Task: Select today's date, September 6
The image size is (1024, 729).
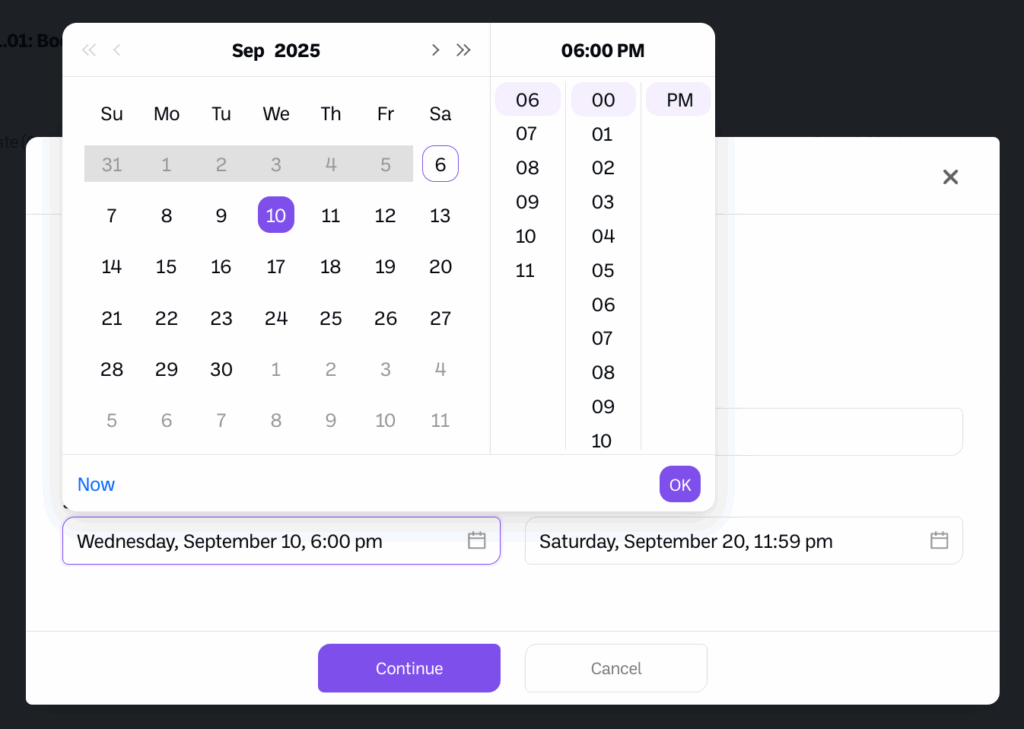Action: click(x=440, y=164)
